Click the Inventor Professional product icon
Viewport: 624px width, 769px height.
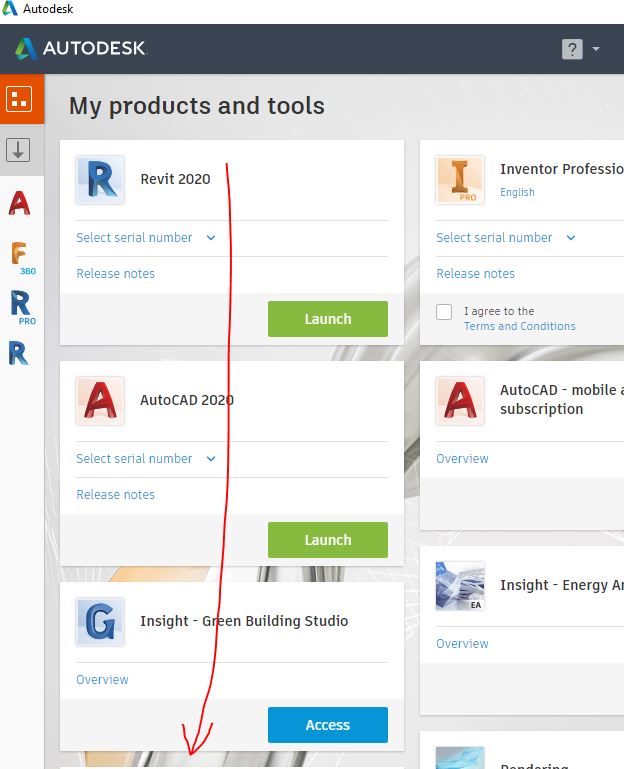460,179
